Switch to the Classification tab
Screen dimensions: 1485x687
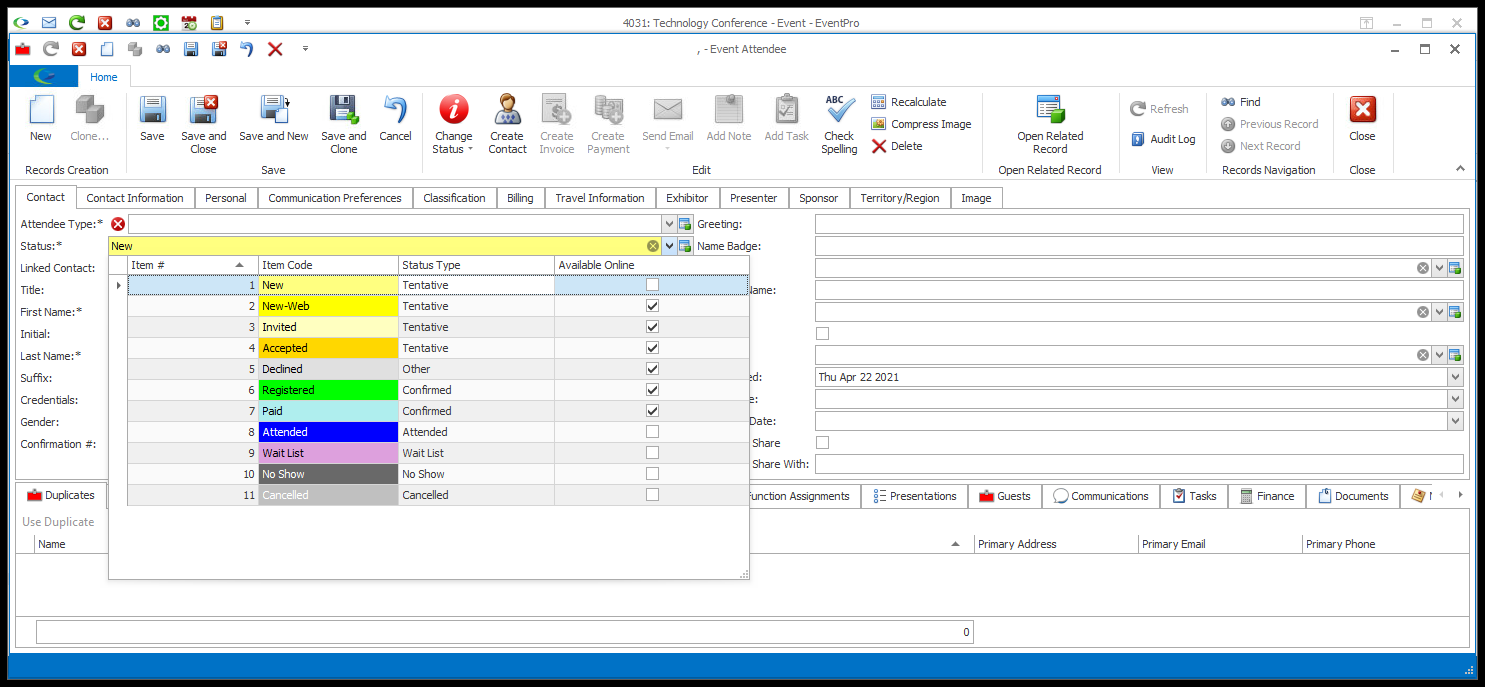pyautogui.click(x=454, y=198)
